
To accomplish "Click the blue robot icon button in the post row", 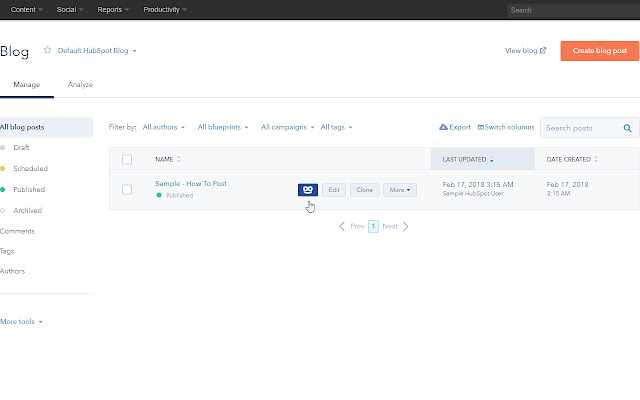I will [x=308, y=190].
